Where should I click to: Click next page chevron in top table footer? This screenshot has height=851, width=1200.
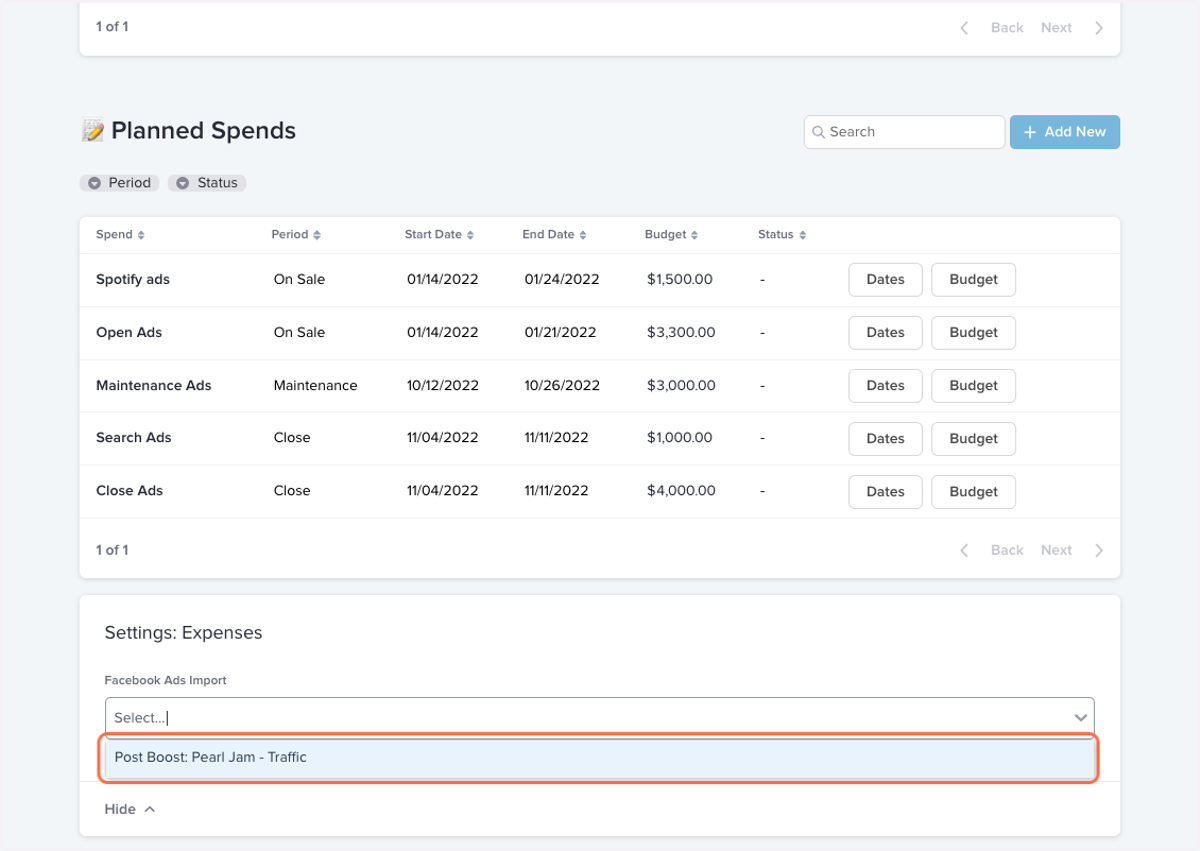coord(1099,28)
